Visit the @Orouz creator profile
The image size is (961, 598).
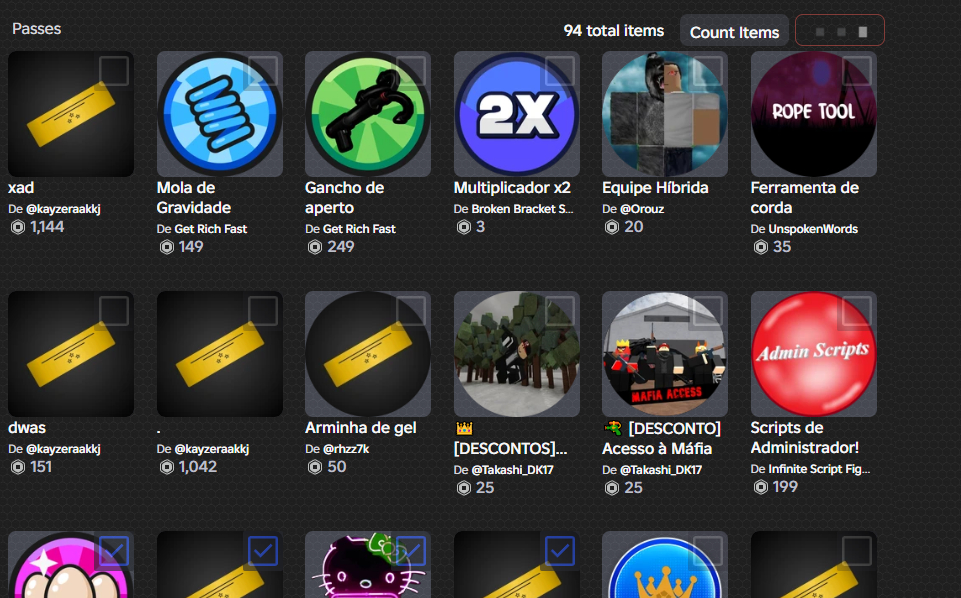[642, 209]
